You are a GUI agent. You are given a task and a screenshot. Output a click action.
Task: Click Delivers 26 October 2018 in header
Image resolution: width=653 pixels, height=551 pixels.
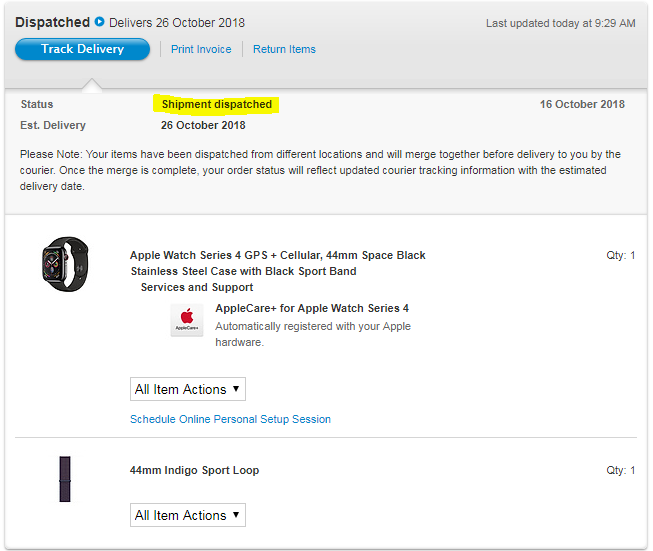click(x=177, y=23)
